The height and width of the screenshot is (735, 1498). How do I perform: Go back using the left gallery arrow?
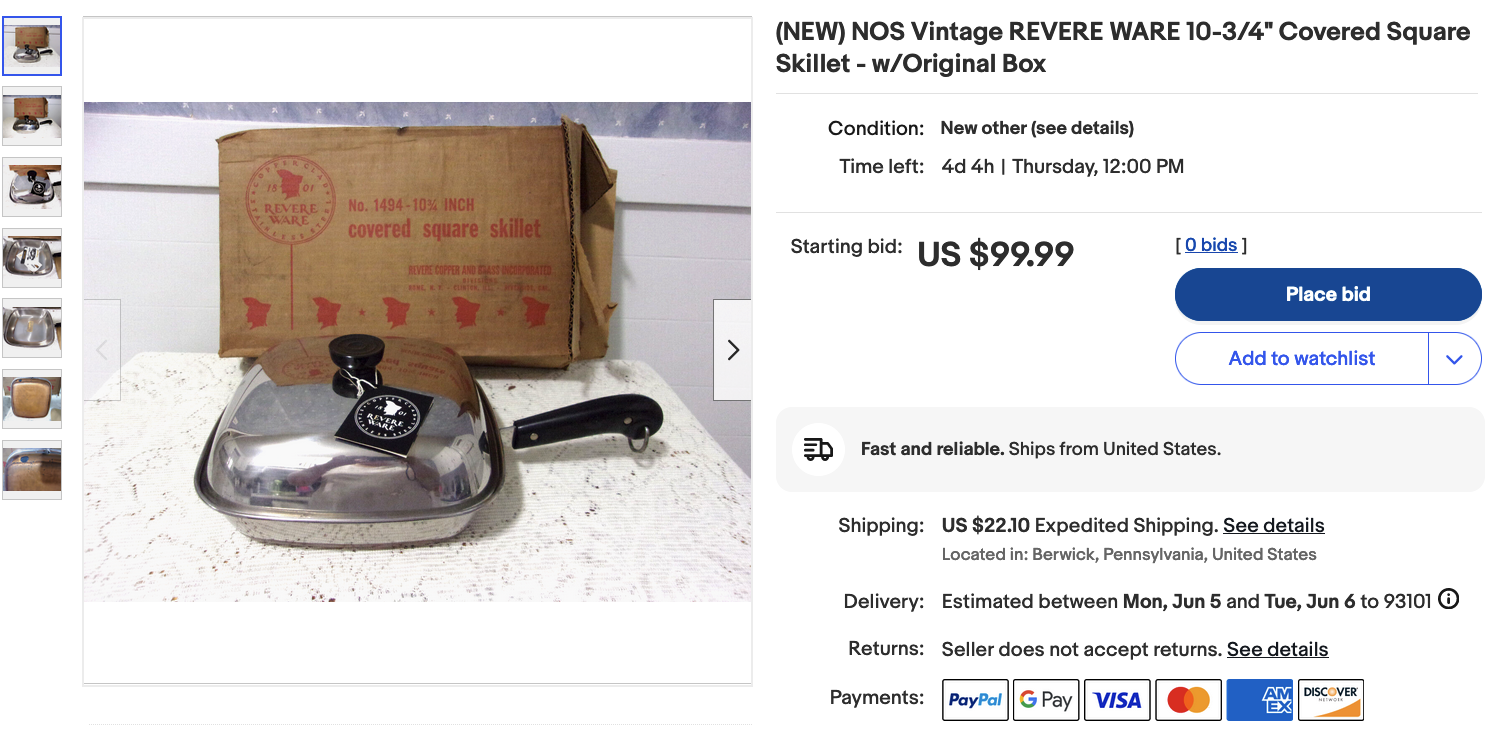coord(101,349)
